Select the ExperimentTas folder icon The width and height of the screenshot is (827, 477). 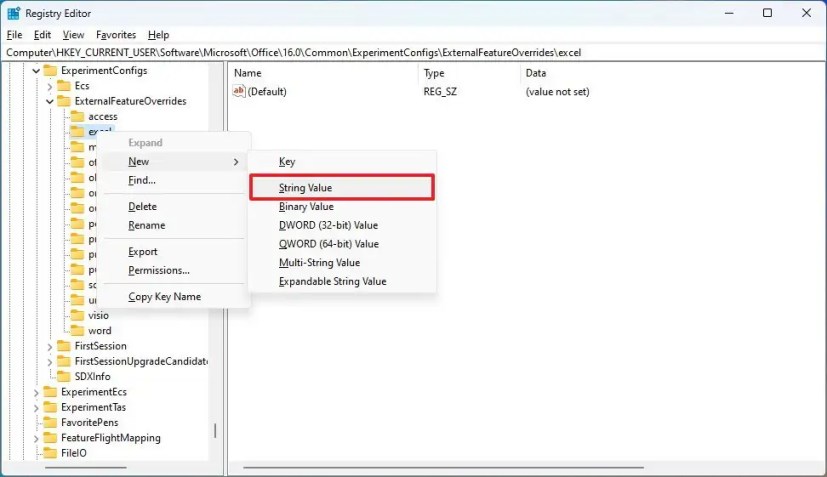click(50, 407)
